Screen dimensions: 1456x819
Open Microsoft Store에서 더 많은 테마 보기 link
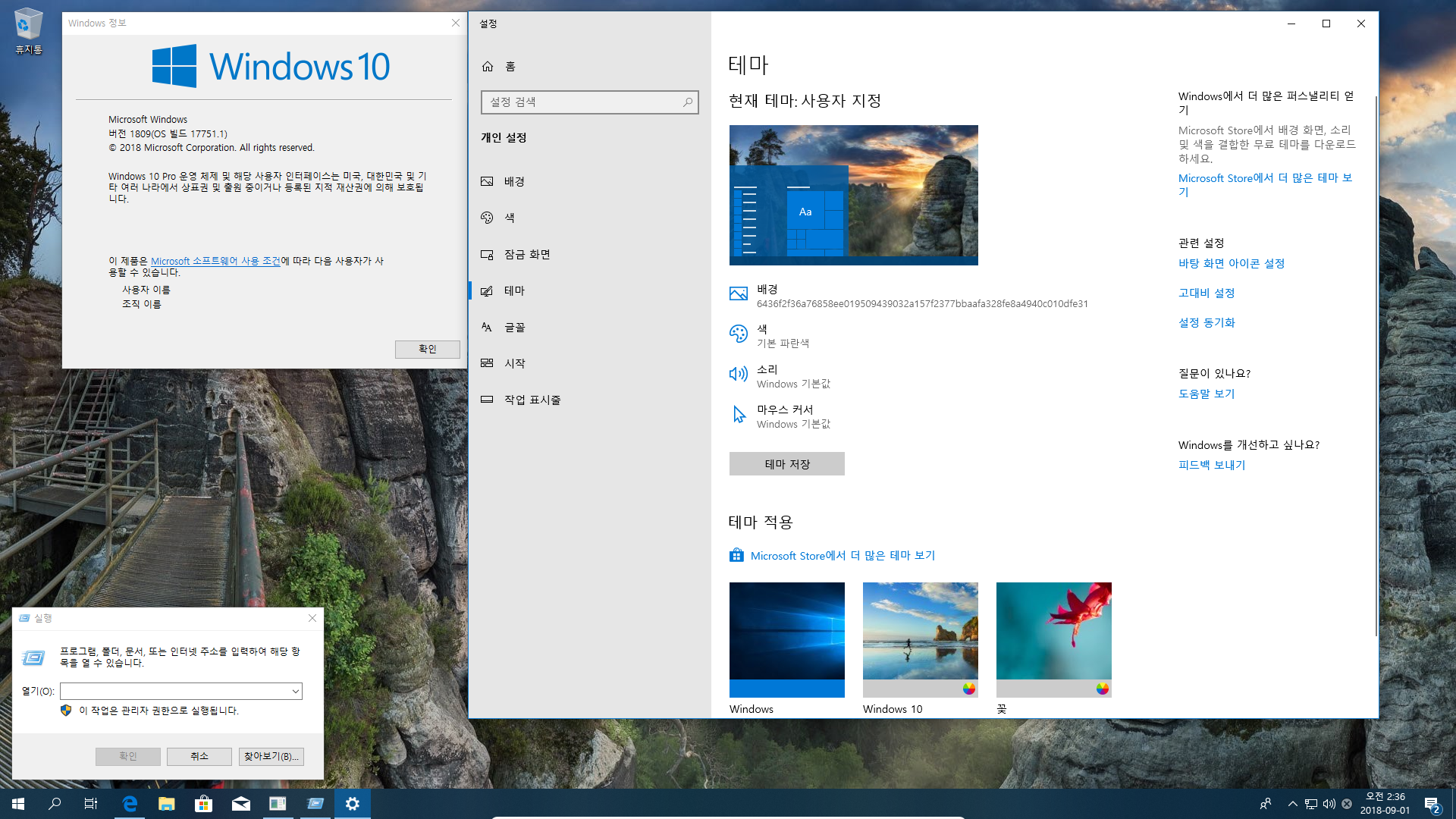(x=843, y=556)
